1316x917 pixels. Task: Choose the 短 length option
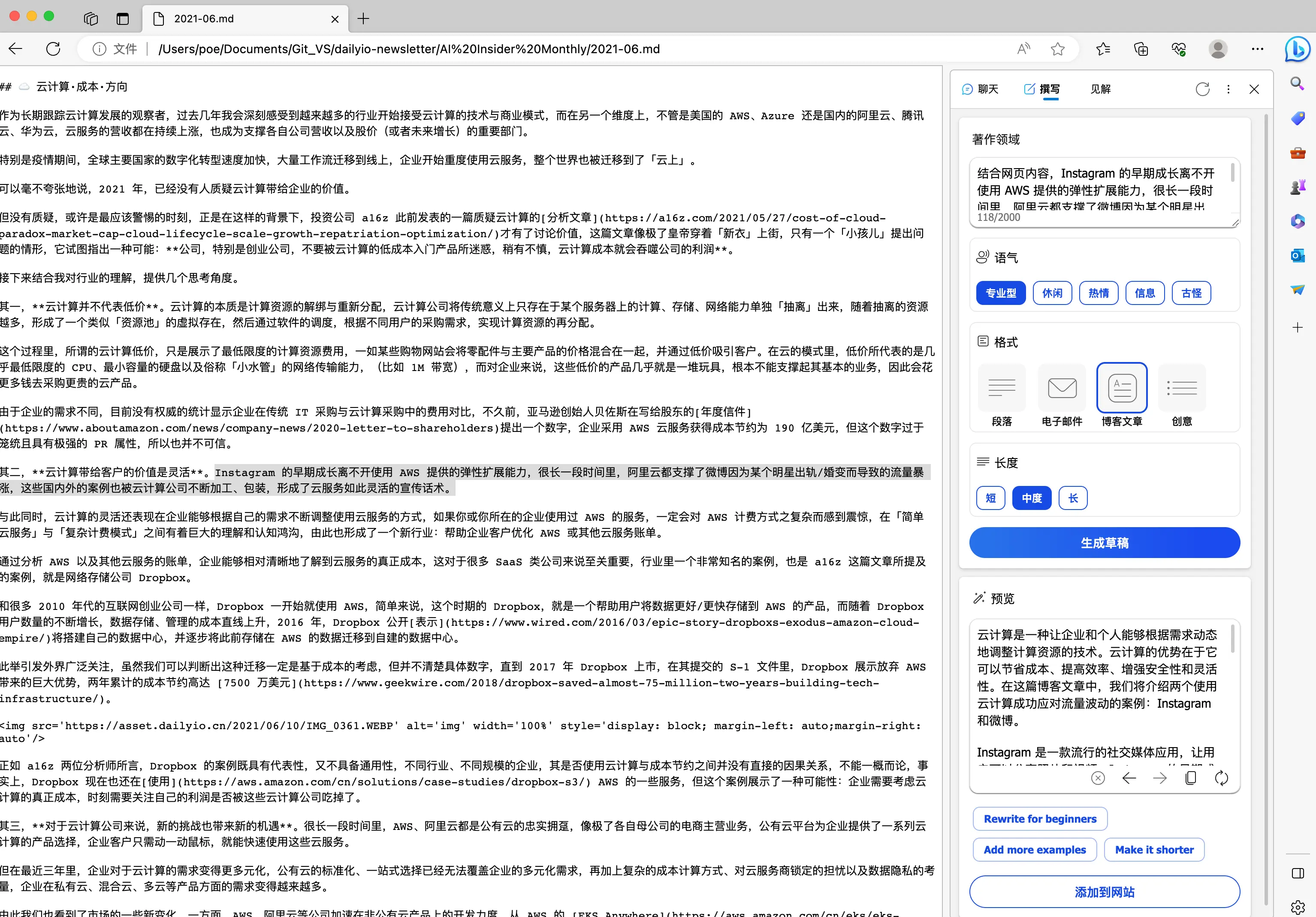[x=990, y=498]
